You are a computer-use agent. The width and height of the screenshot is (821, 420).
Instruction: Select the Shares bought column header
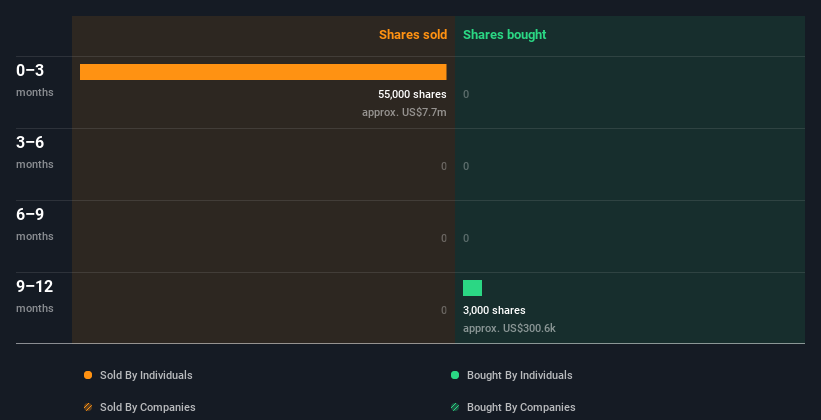(x=504, y=35)
